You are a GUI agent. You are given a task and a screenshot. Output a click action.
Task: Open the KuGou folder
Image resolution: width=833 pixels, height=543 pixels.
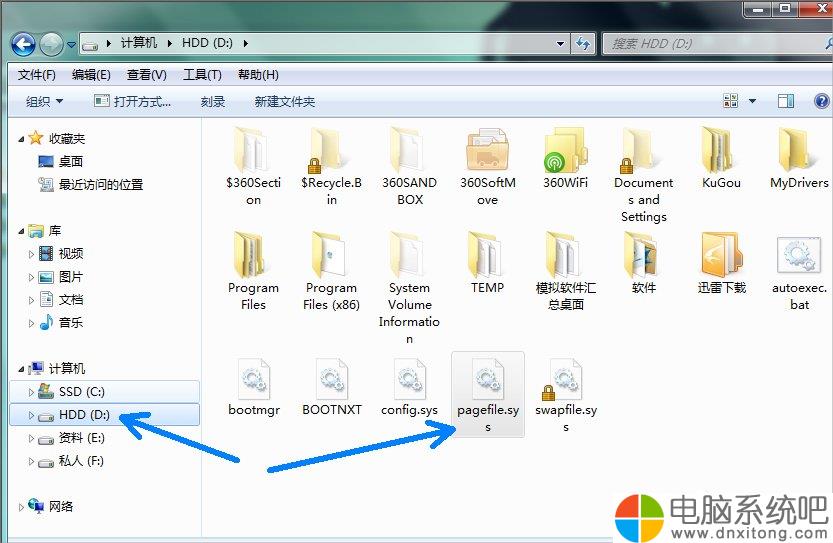point(721,149)
